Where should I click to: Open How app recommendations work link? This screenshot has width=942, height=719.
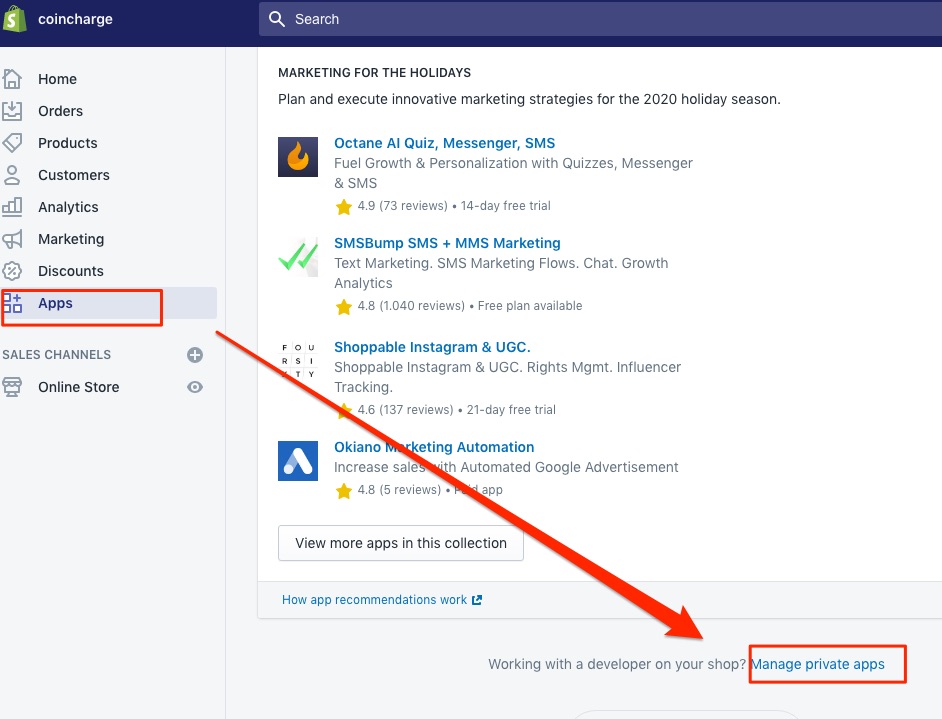(x=374, y=600)
